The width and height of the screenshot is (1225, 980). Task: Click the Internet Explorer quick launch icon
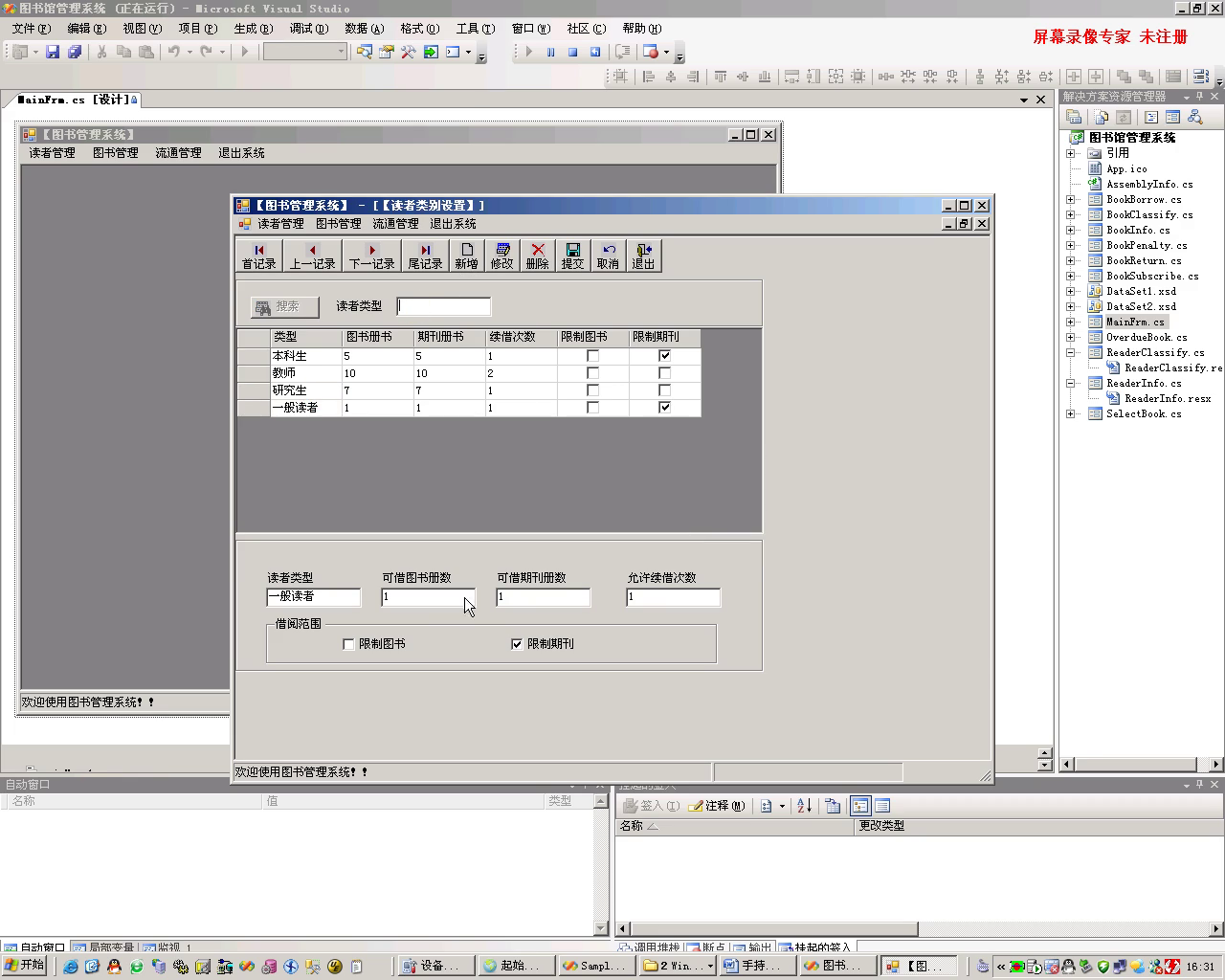click(70, 967)
